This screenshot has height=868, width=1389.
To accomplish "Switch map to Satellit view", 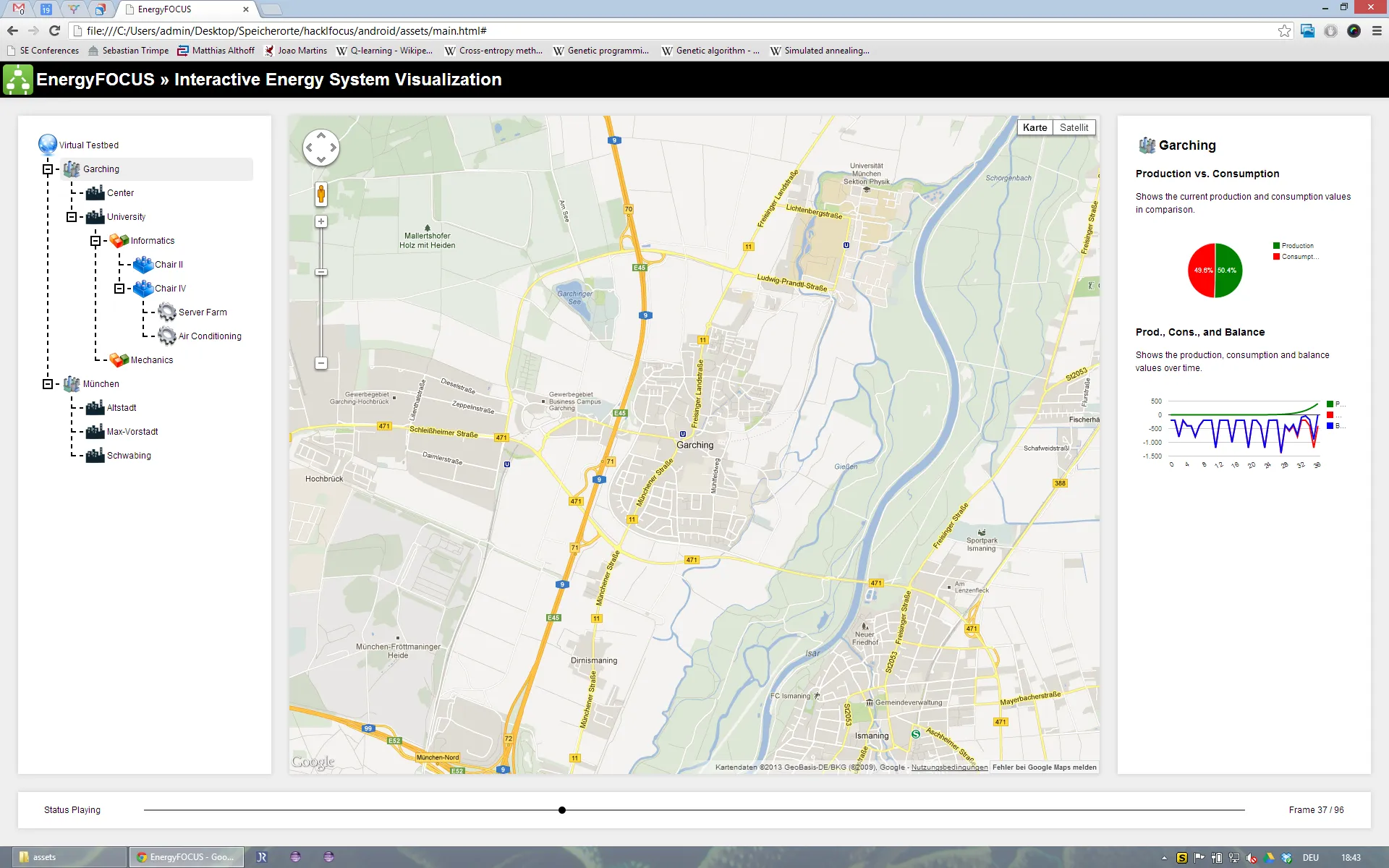I will click(1074, 127).
